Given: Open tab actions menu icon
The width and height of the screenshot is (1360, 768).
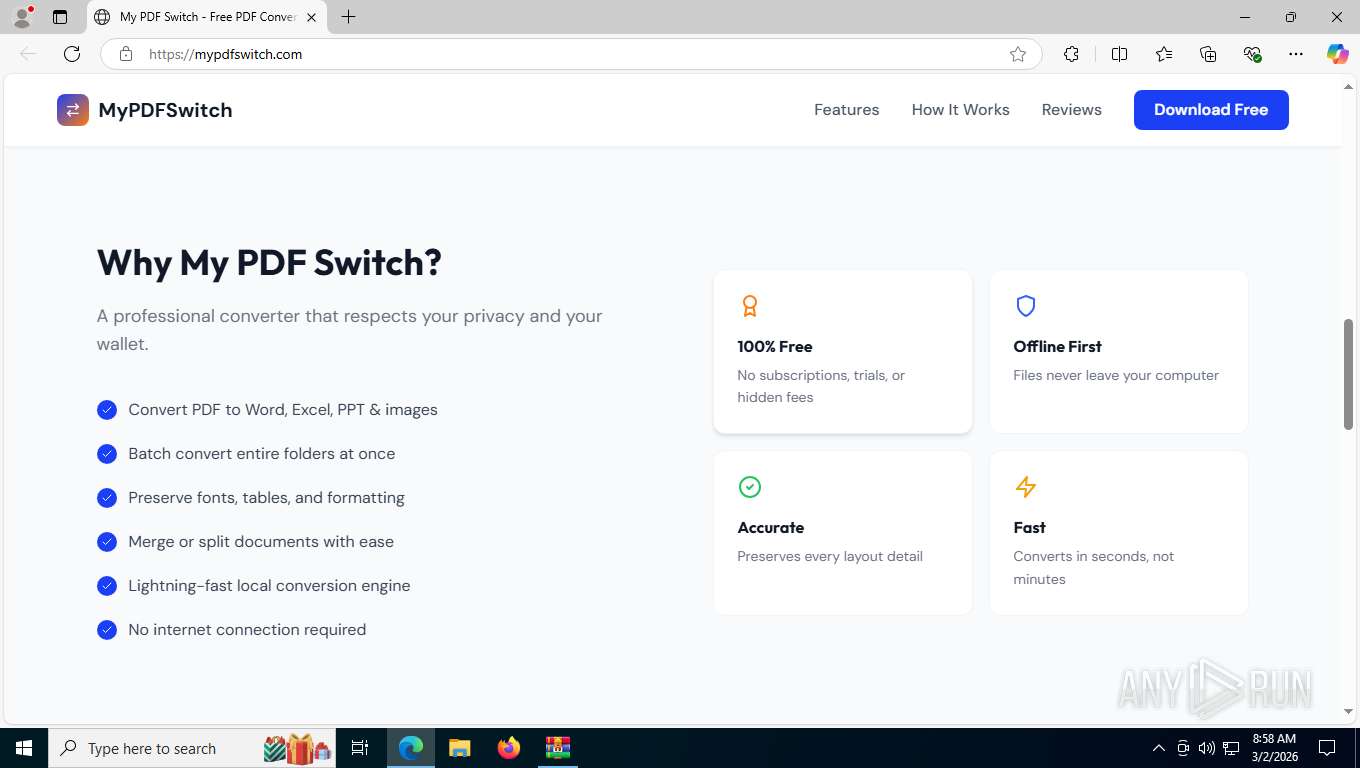Looking at the screenshot, I should 60,17.
